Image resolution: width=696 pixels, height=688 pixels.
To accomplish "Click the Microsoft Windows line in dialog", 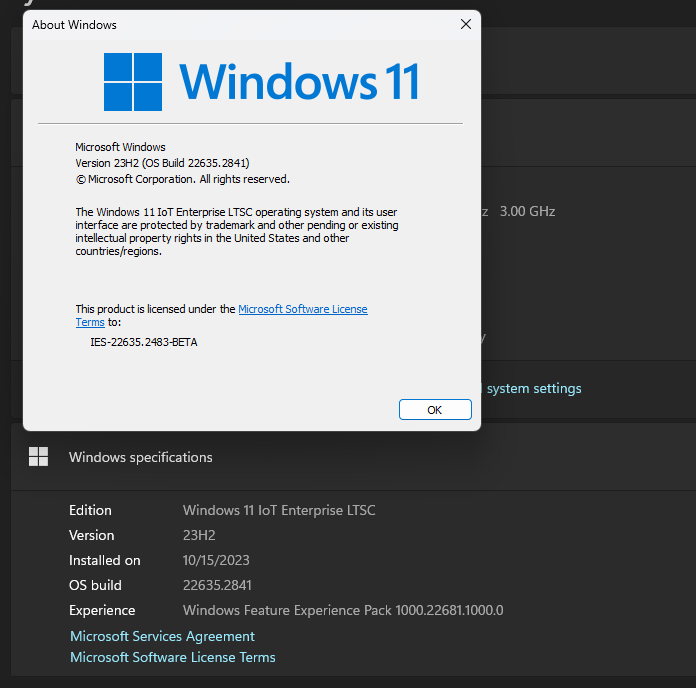I will coord(120,147).
